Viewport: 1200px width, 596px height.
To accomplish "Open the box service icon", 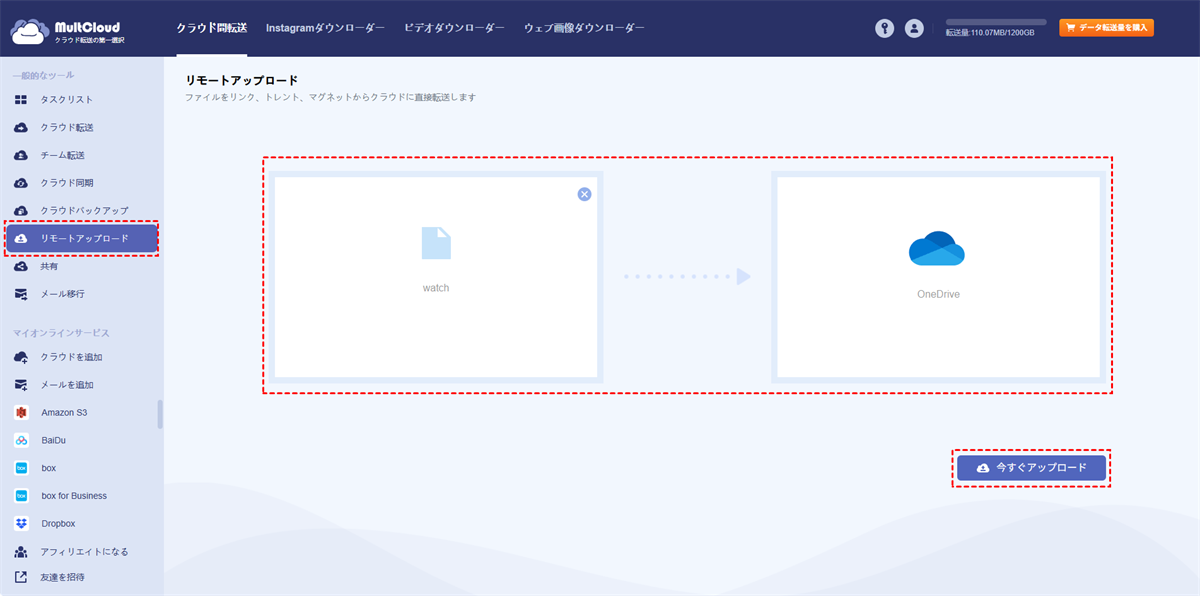I will tap(21, 468).
